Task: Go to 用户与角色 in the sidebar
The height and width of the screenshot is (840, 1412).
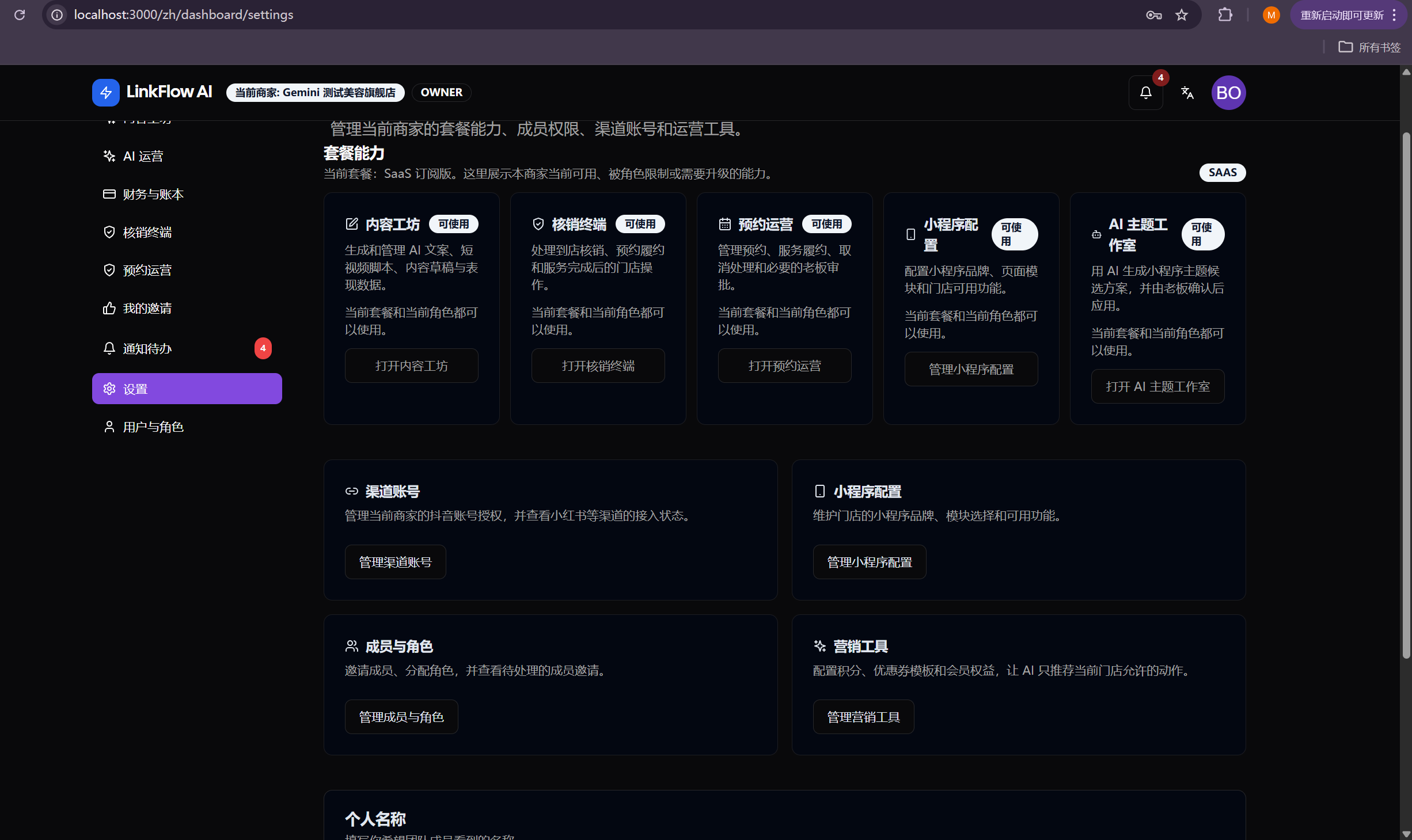Action: click(187, 427)
